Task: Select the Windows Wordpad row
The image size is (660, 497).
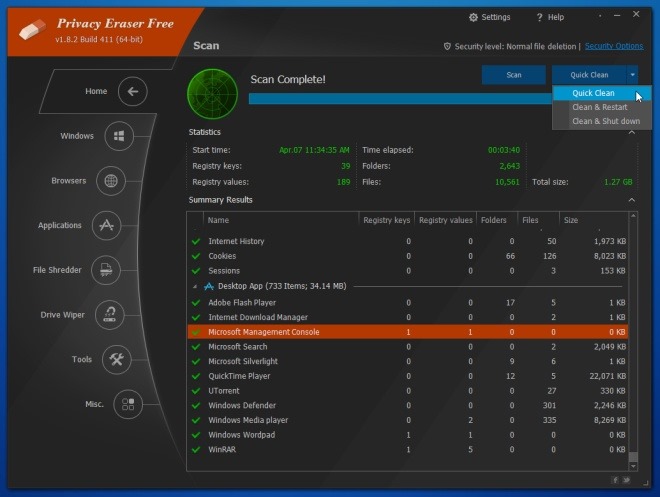Action: point(407,435)
